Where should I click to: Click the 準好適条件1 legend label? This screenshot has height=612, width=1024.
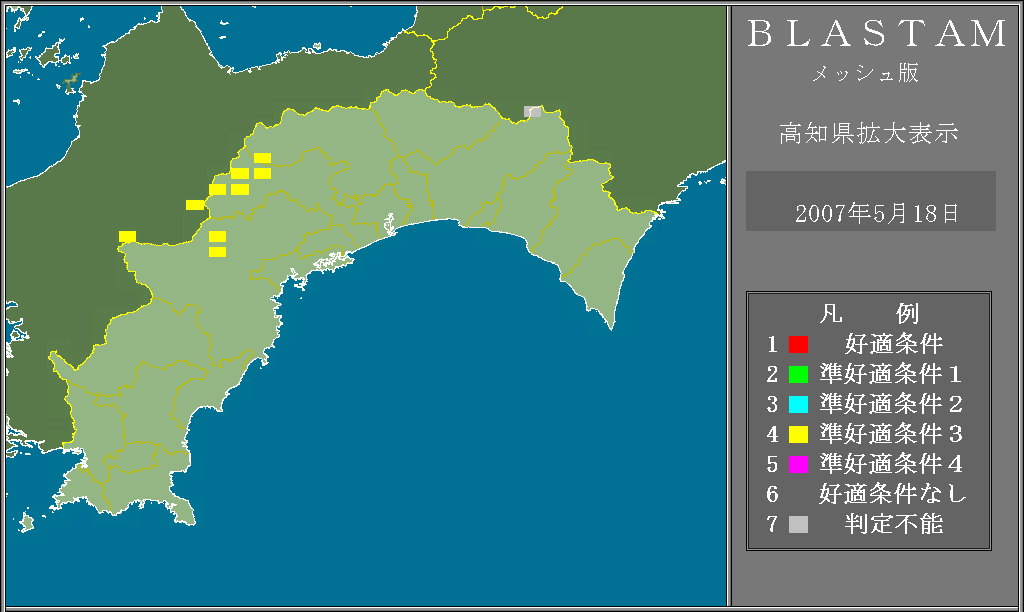tap(891, 374)
